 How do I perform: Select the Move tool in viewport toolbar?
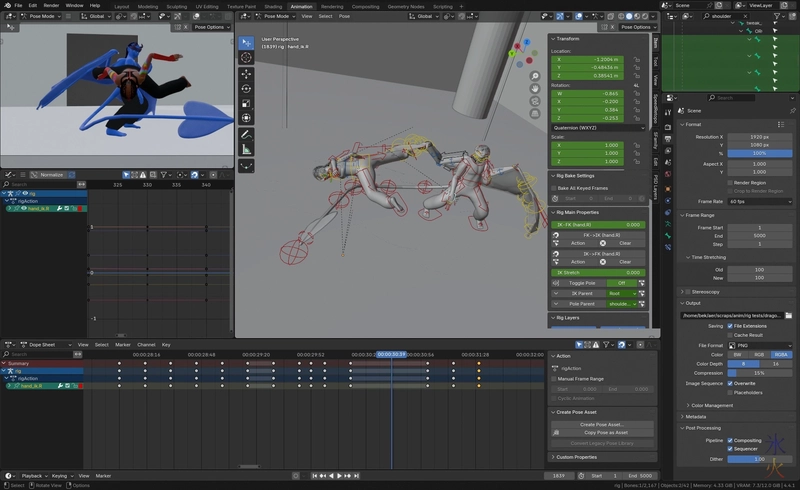pyautogui.click(x=246, y=73)
